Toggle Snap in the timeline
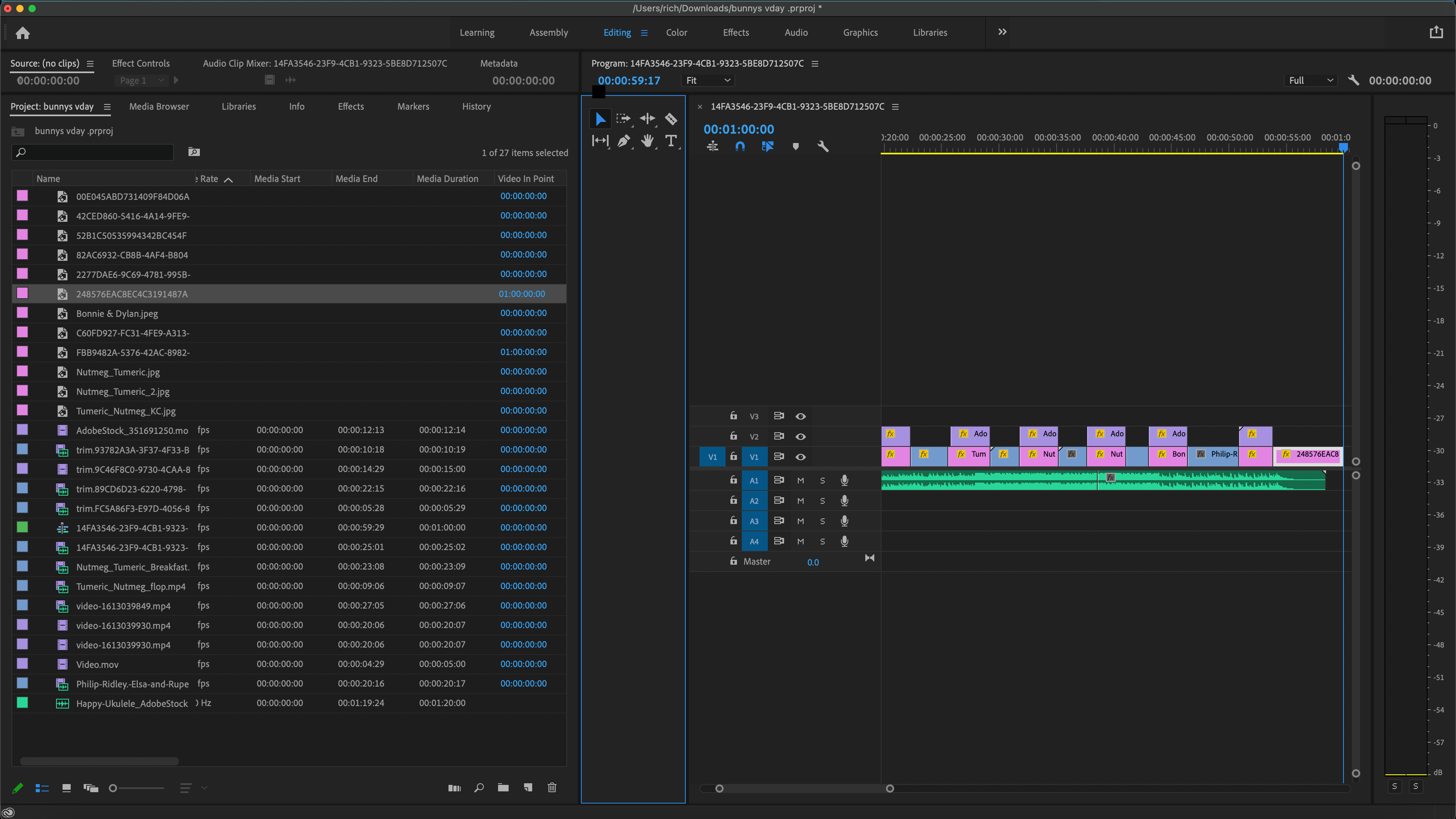Image resolution: width=1456 pixels, height=819 pixels. 740,146
